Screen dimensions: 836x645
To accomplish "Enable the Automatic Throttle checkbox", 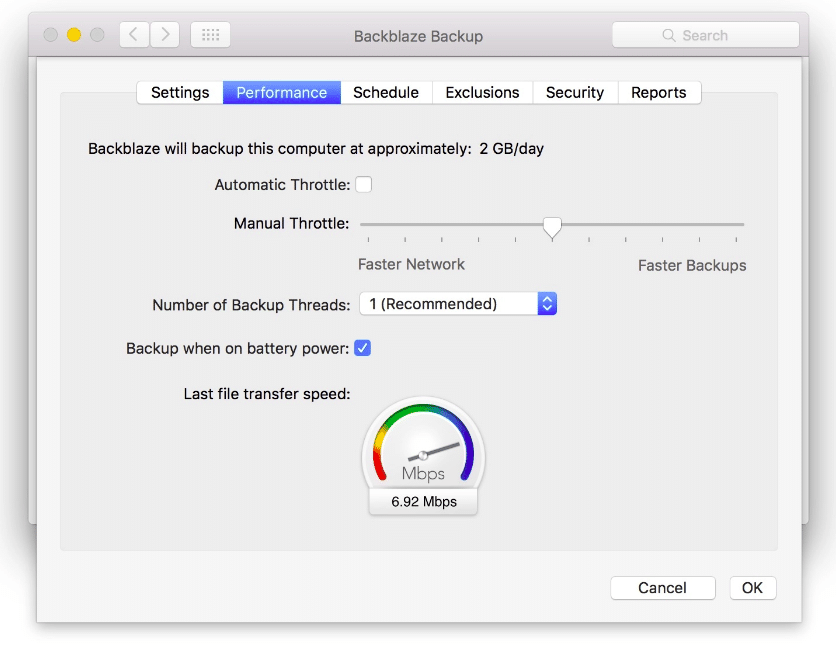I will pos(364,184).
